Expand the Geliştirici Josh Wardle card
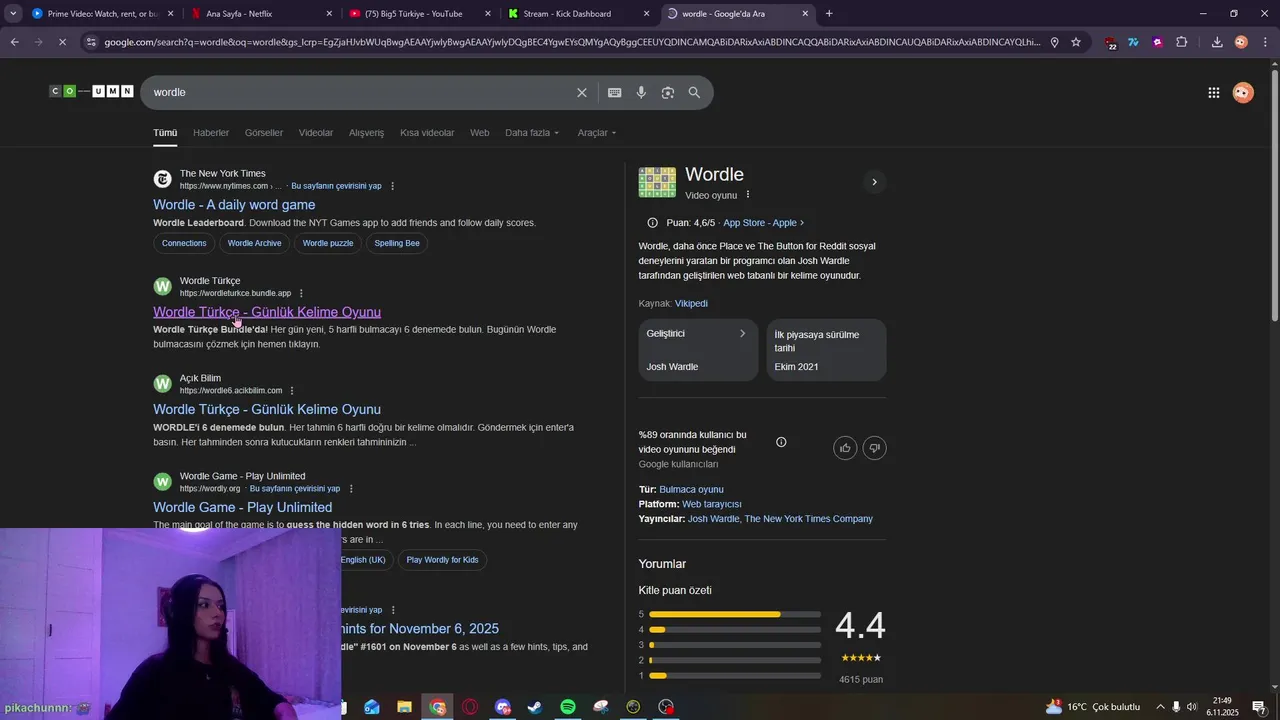 (698, 350)
